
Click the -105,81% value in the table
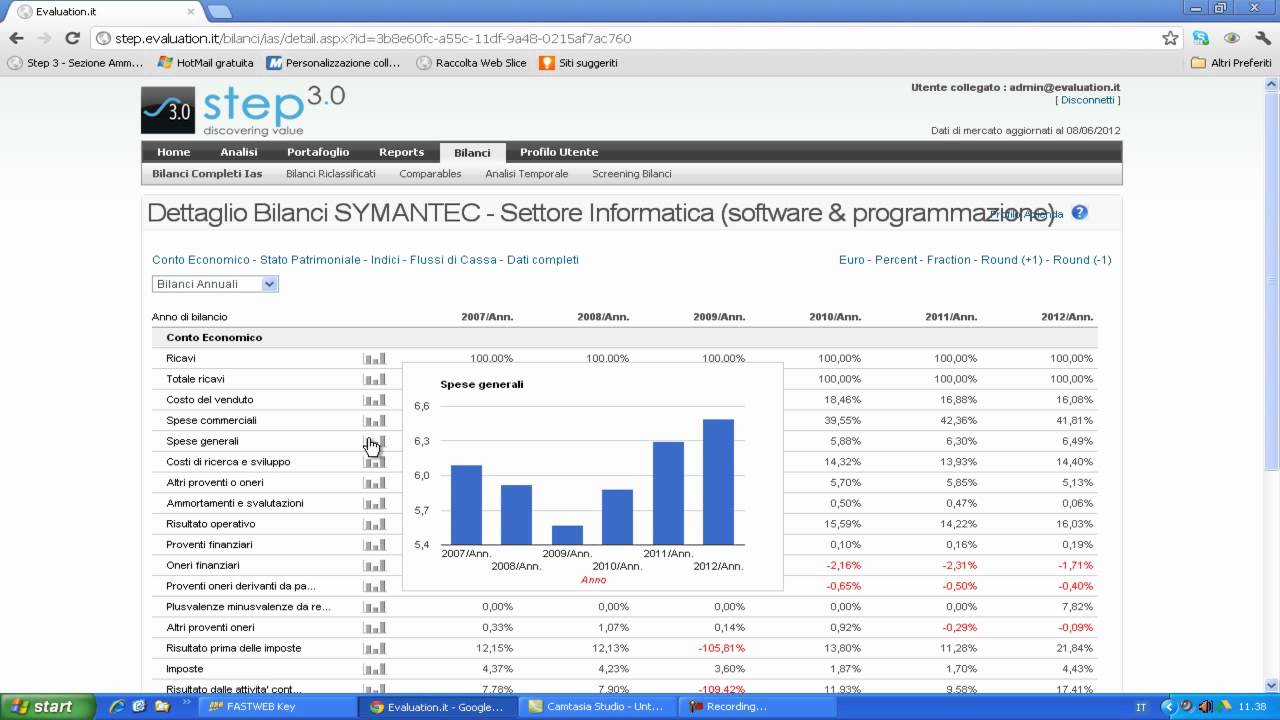720,648
